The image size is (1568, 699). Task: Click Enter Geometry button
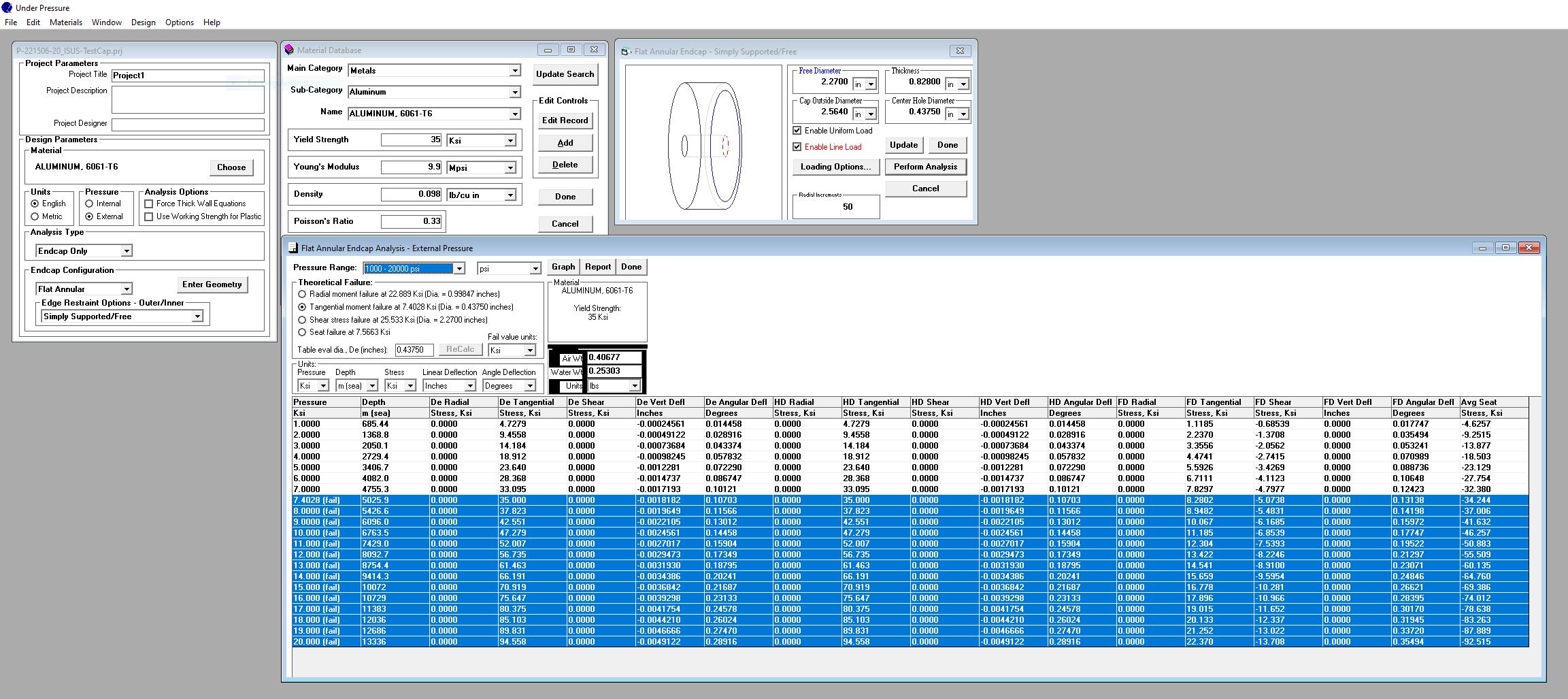(212, 285)
